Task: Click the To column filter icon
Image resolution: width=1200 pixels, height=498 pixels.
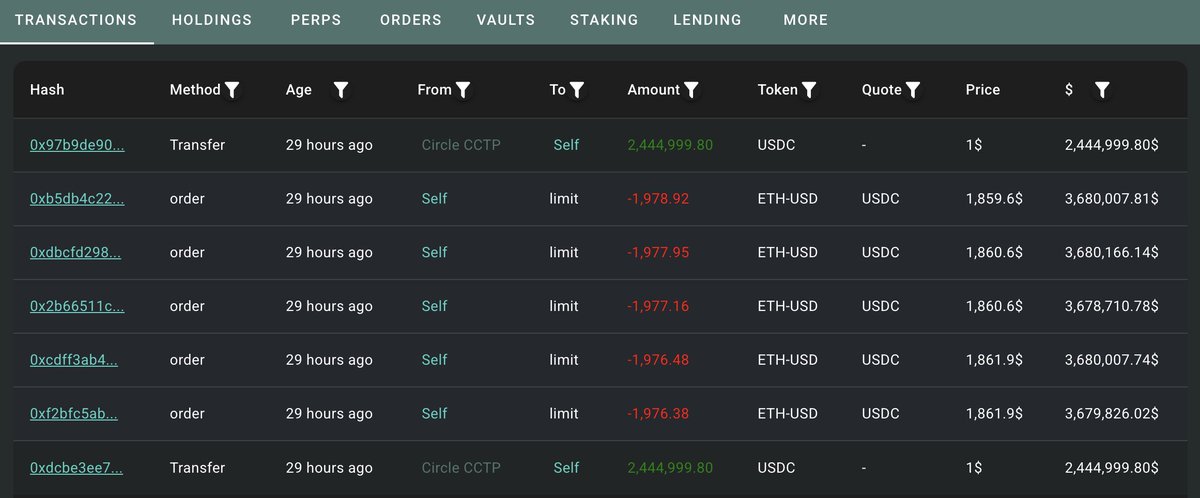Action: pos(577,90)
